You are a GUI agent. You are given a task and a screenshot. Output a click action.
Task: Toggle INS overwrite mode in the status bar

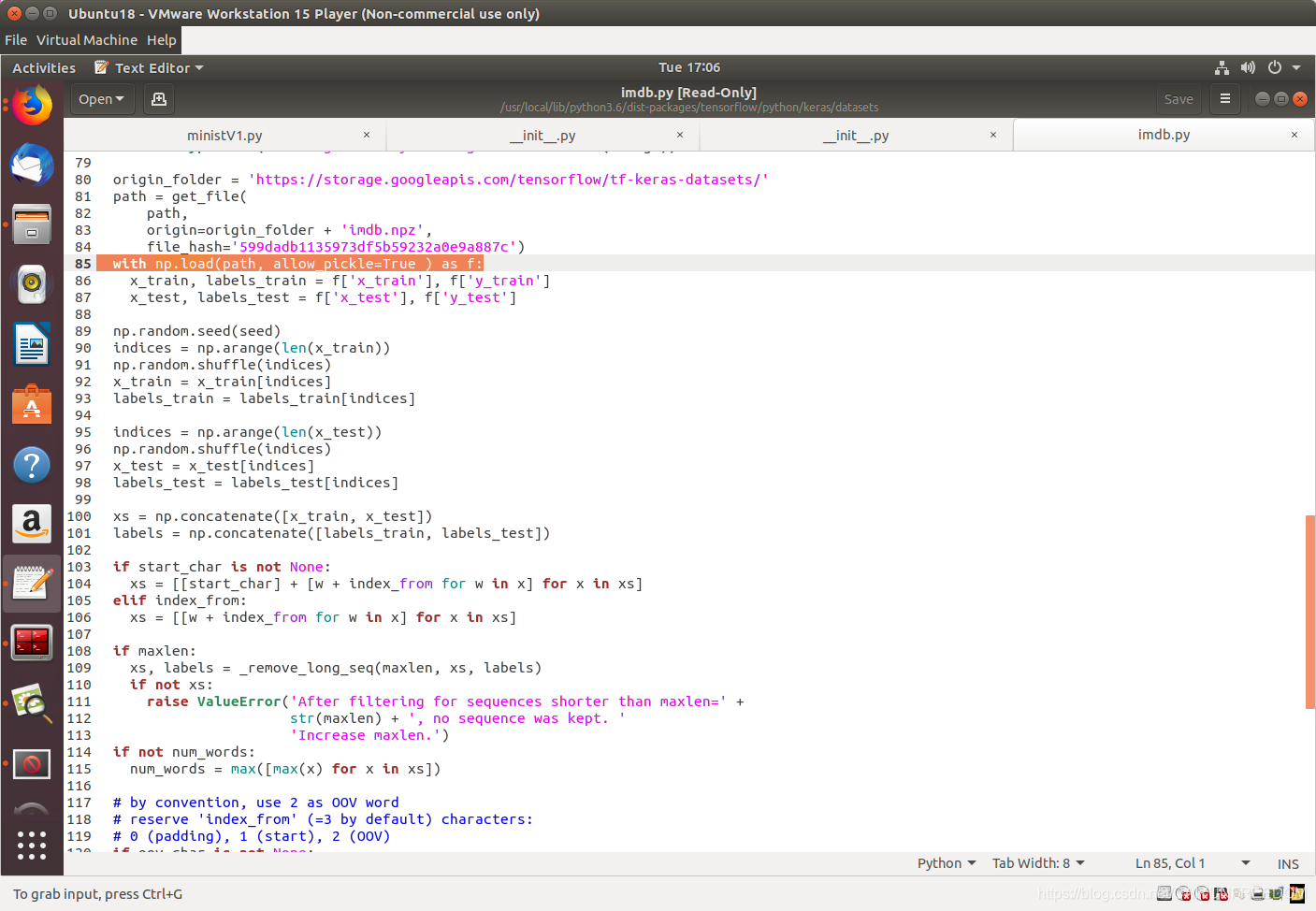tap(1288, 863)
